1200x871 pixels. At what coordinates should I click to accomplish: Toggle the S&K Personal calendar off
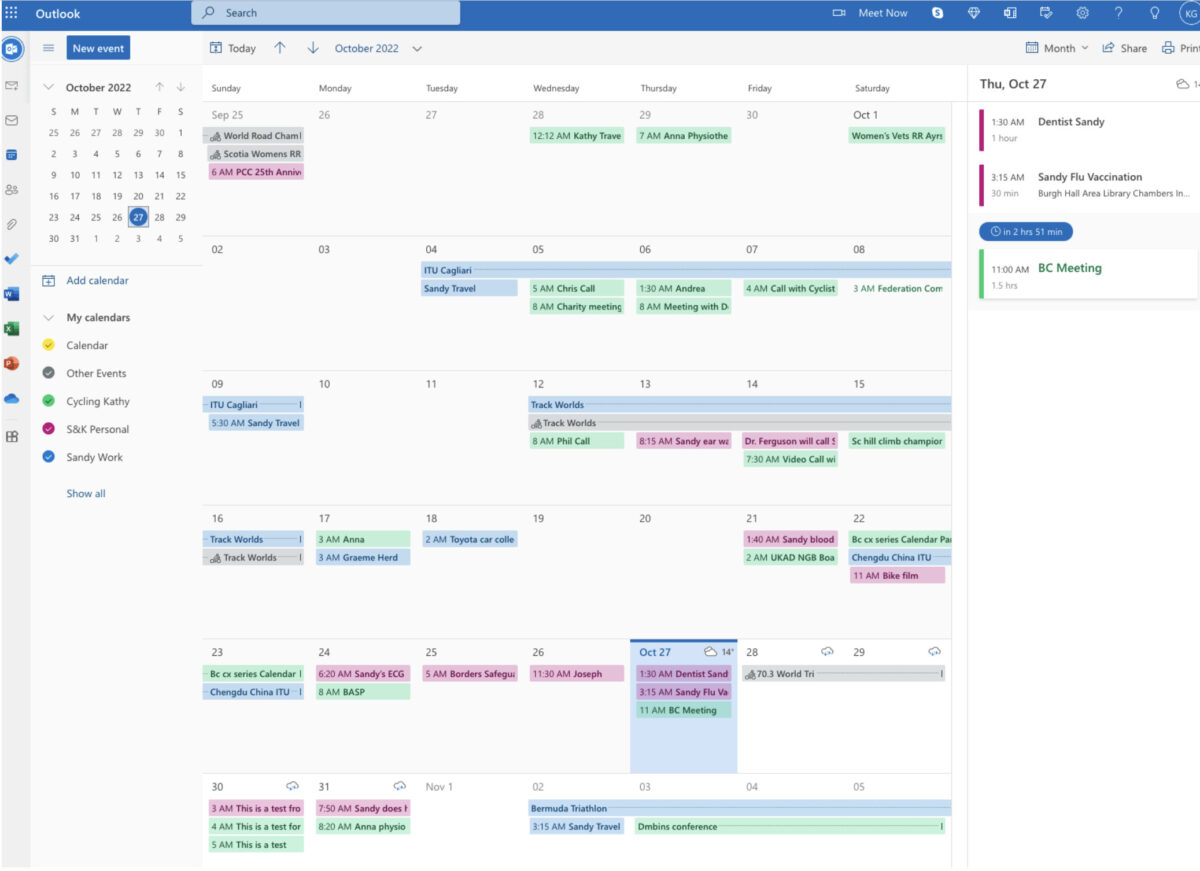tap(47, 428)
